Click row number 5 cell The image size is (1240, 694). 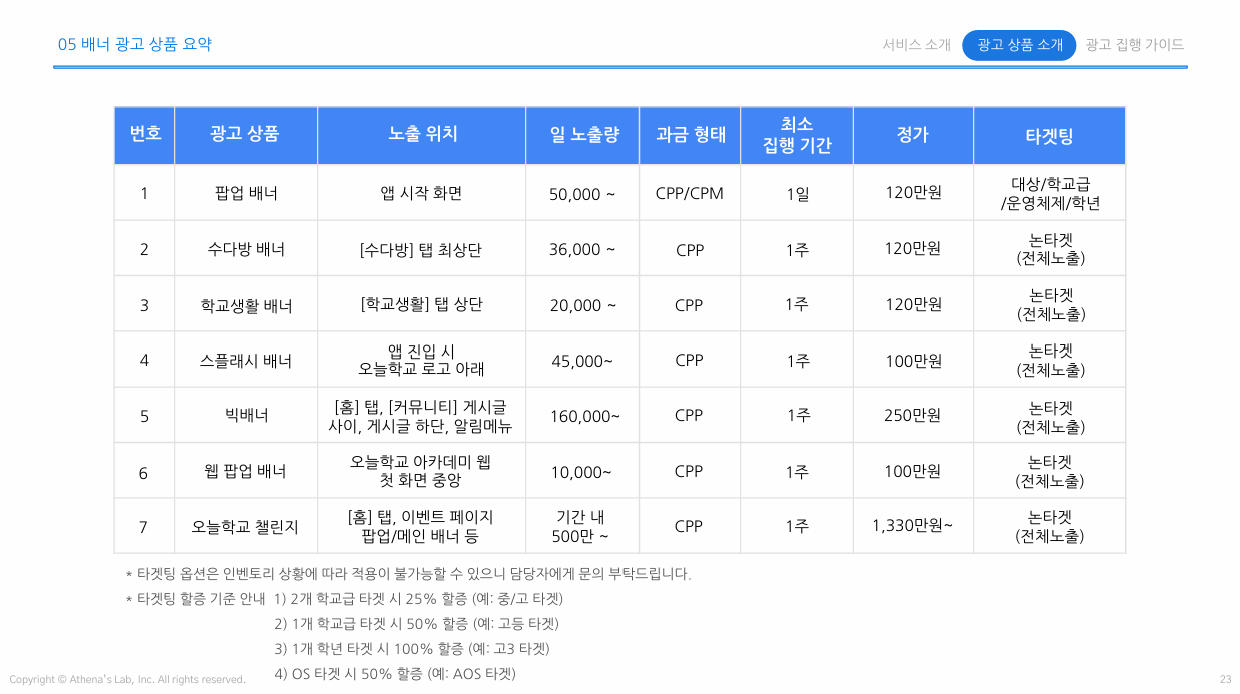coord(144,416)
